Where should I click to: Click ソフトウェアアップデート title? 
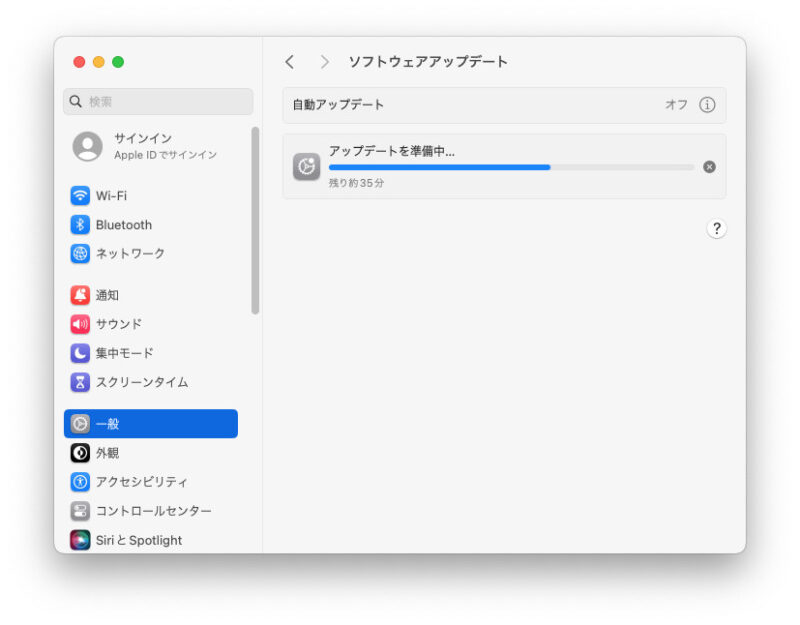click(x=428, y=62)
